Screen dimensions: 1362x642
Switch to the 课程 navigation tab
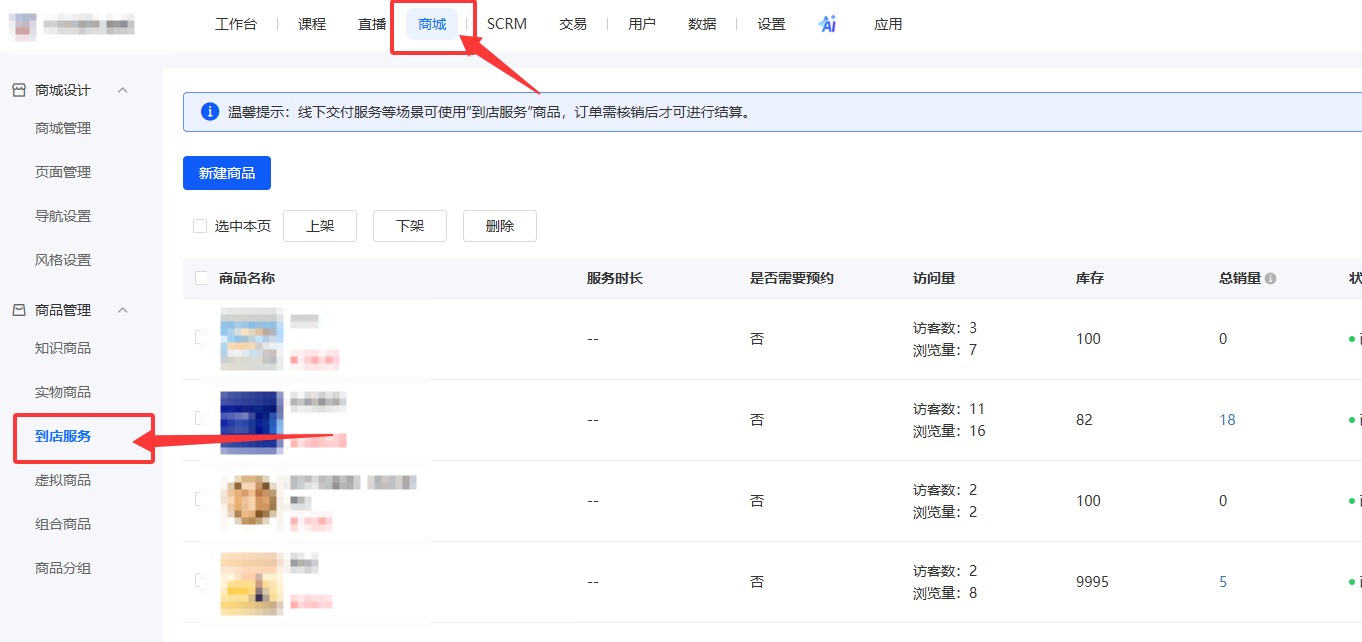tap(312, 24)
